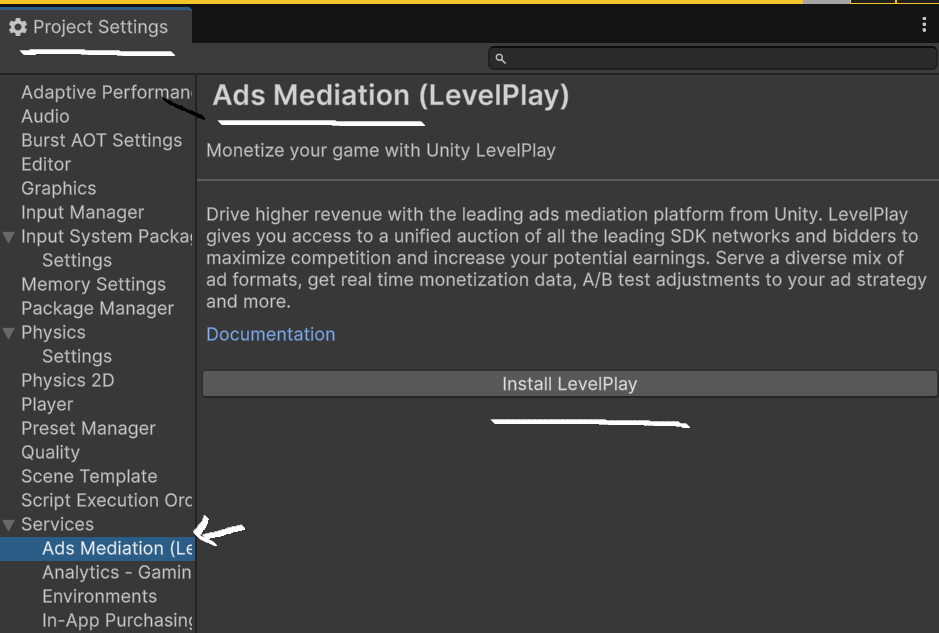Select Audio in the settings list
Image resolution: width=939 pixels, height=633 pixels.
pos(46,116)
